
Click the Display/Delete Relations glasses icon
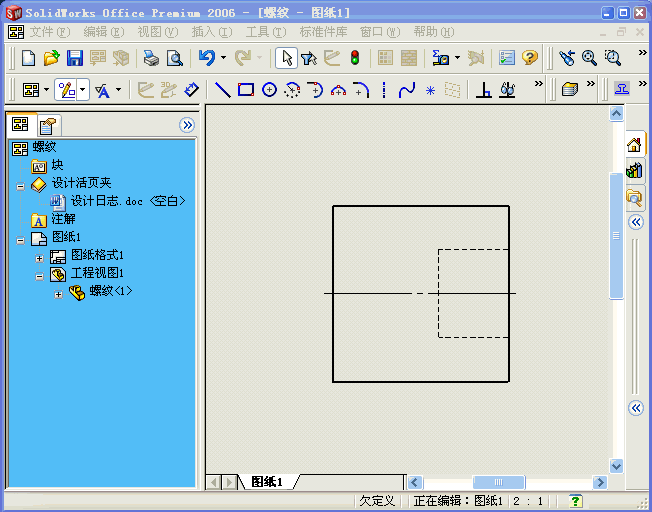[x=507, y=89]
